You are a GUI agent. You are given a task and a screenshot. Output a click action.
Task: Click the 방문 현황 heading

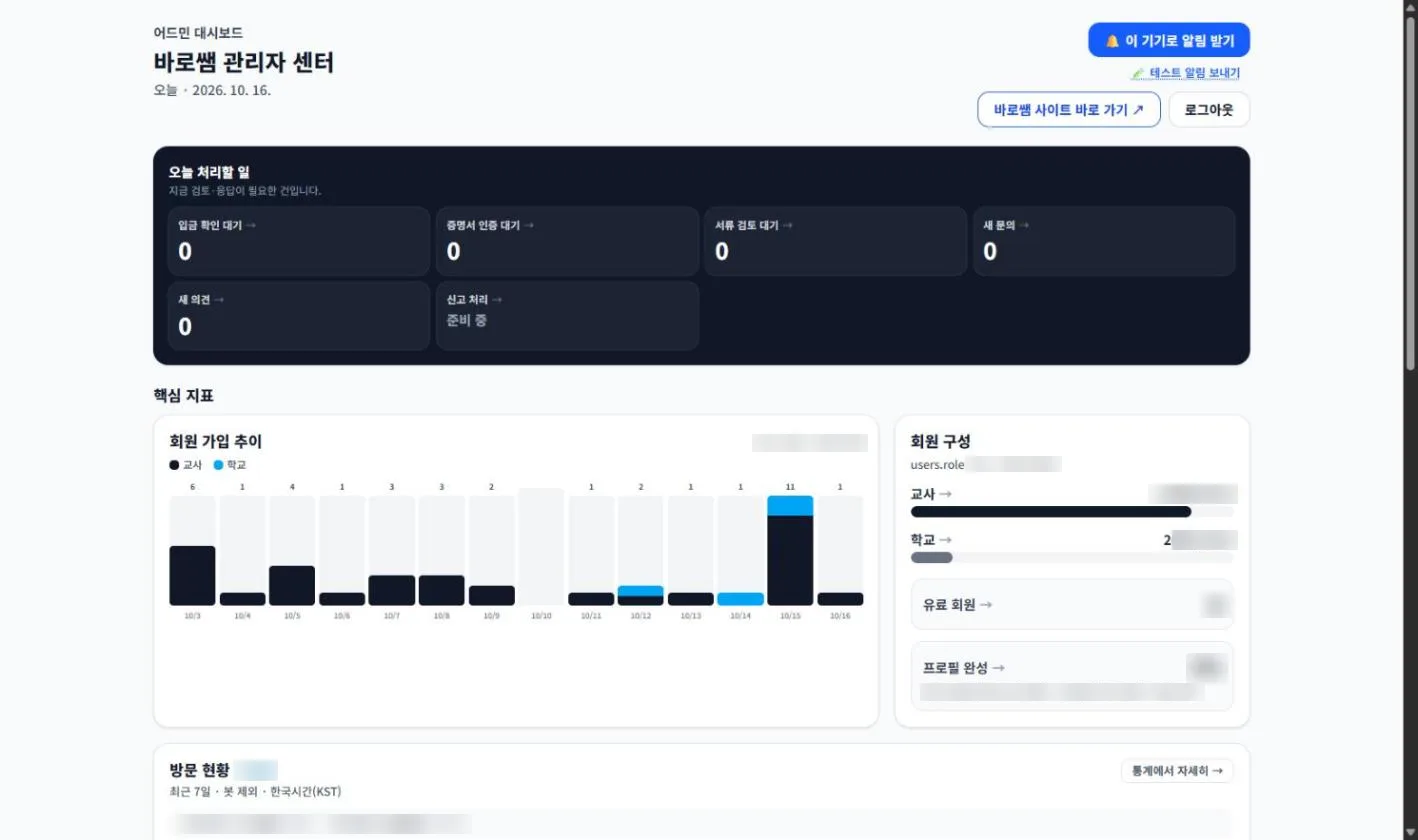[x=200, y=770]
